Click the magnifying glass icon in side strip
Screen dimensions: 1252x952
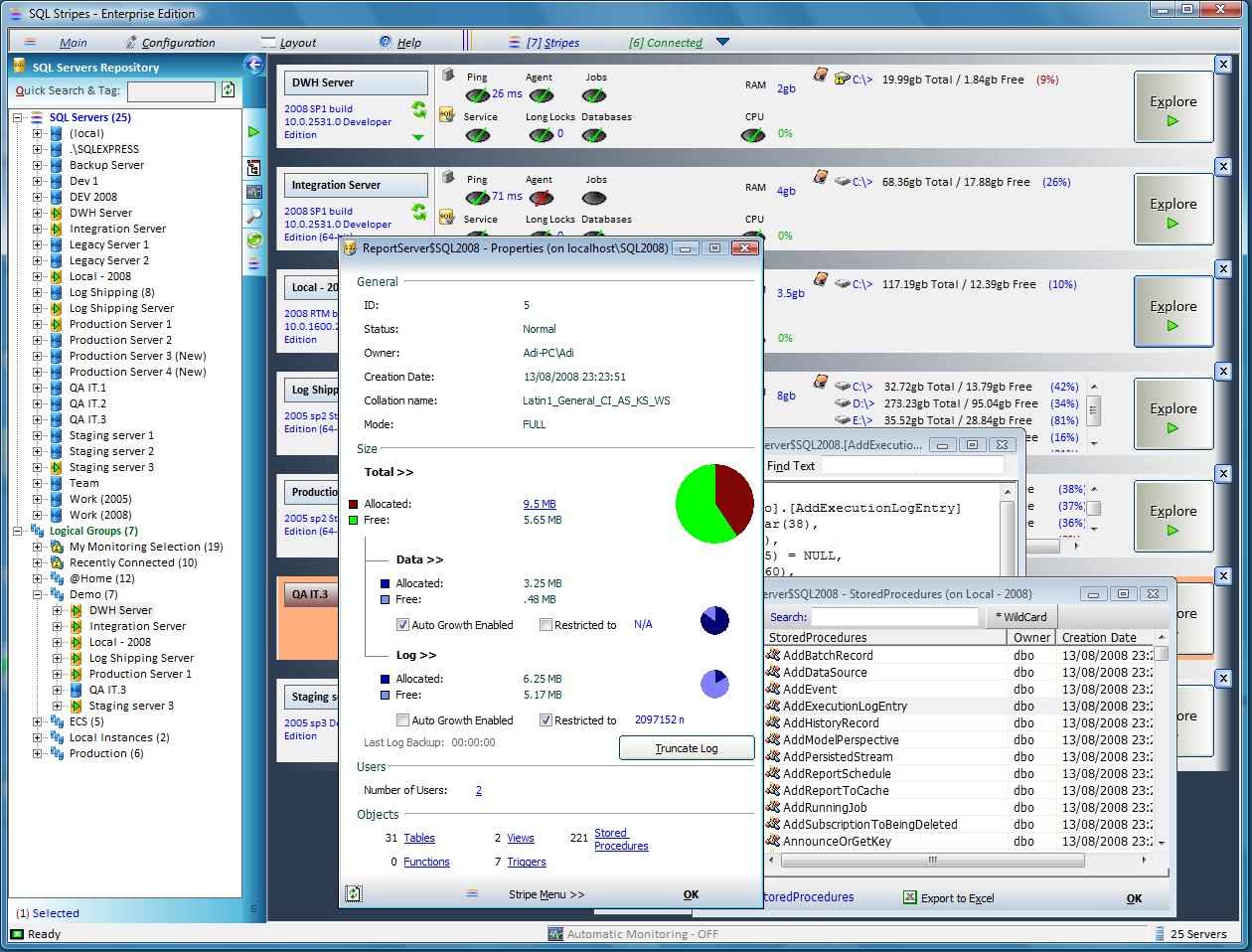254,215
